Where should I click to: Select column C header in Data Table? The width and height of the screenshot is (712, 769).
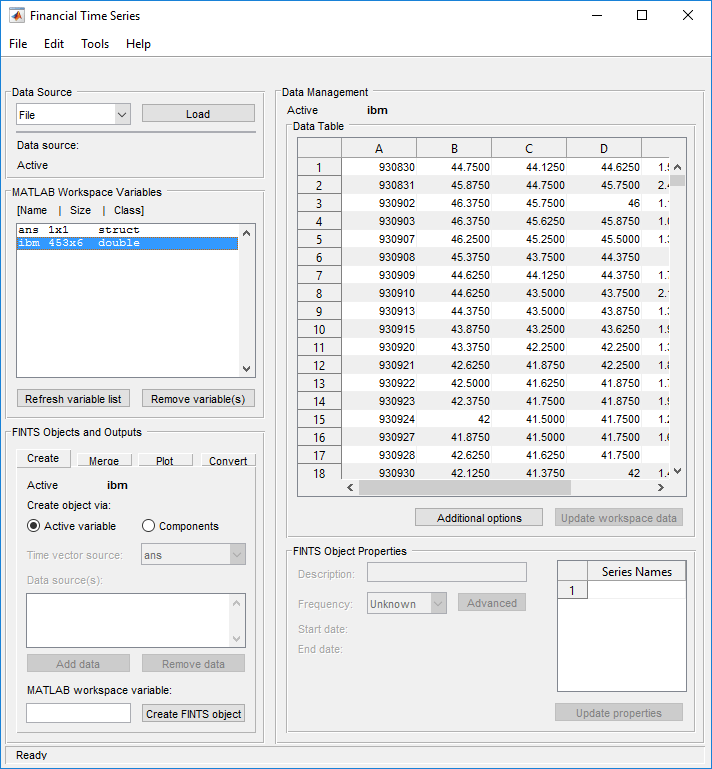point(529,149)
